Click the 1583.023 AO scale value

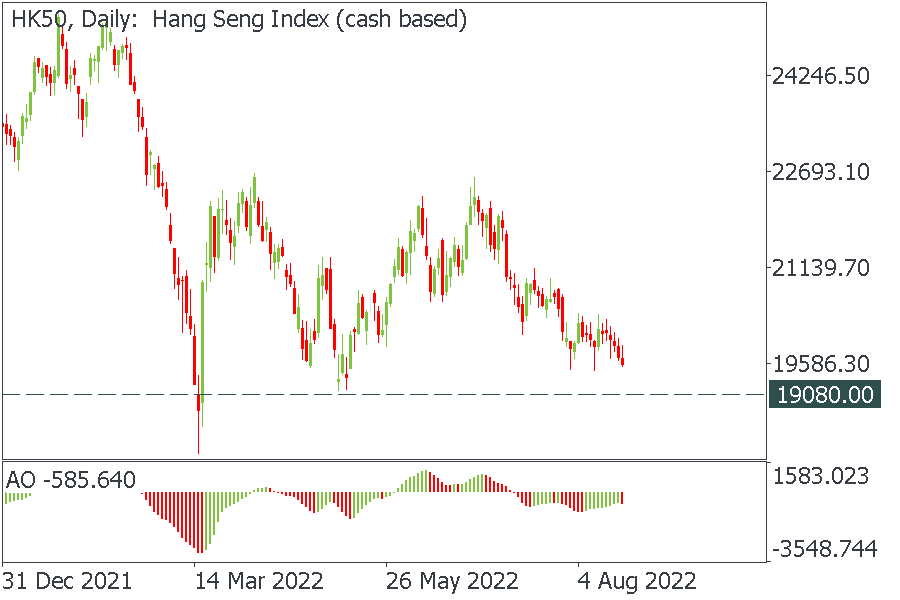pyautogui.click(x=820, y=476)
